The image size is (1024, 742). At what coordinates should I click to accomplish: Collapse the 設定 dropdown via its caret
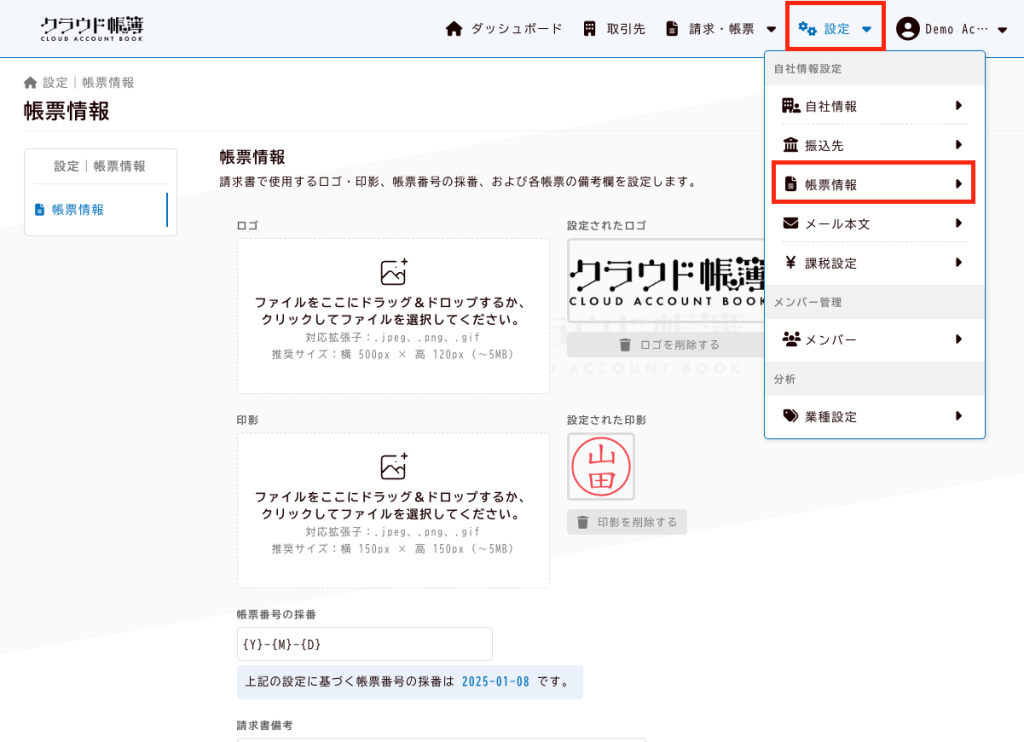pos(866,29)
